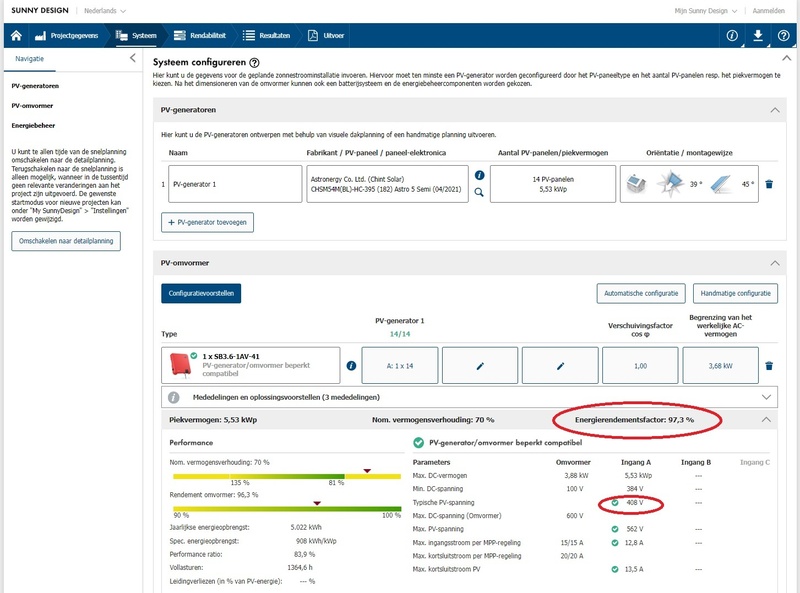Viewport: 800px width, 593px height.
Task: Click Configuratievoorstellen button
Action: (201, 293)
